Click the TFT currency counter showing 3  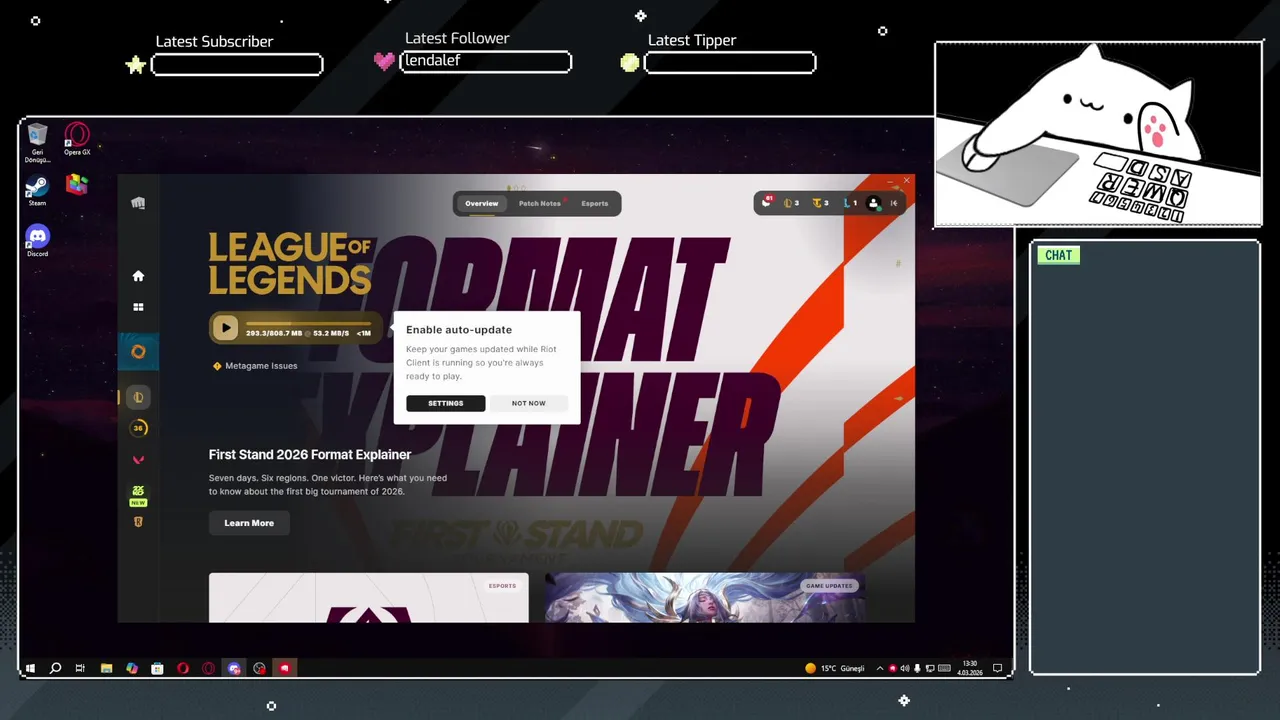(x=820, y=203)
